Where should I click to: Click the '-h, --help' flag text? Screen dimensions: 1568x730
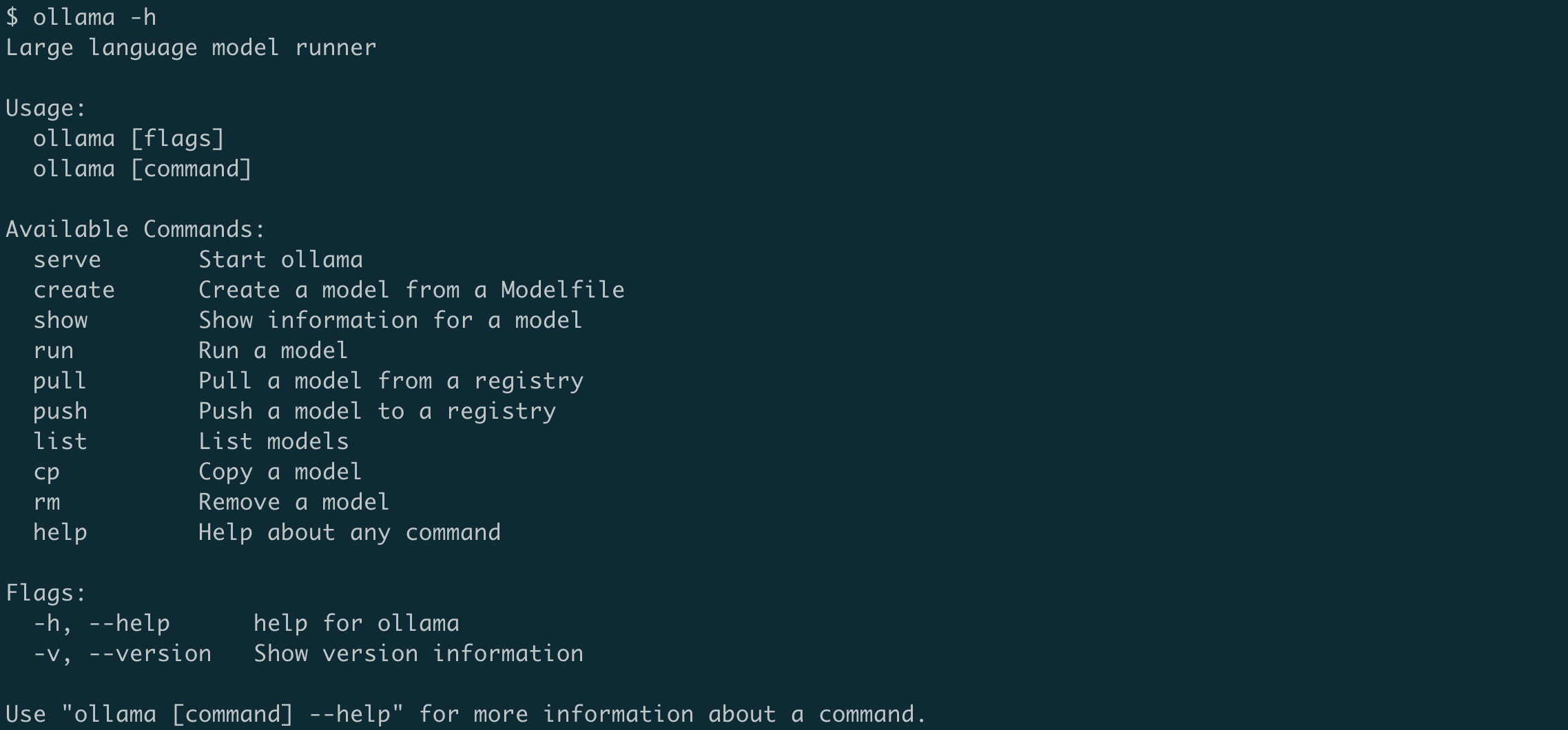(101, 623)
